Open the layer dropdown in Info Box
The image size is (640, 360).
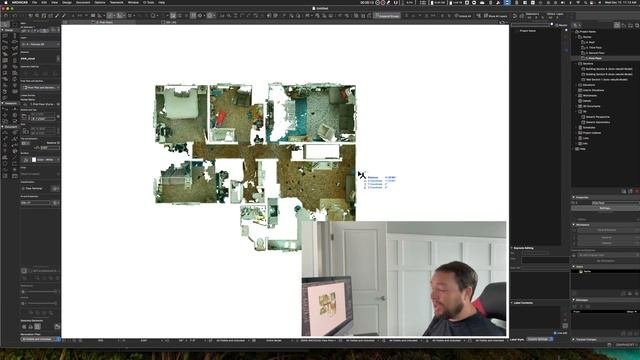pos(40,44)
